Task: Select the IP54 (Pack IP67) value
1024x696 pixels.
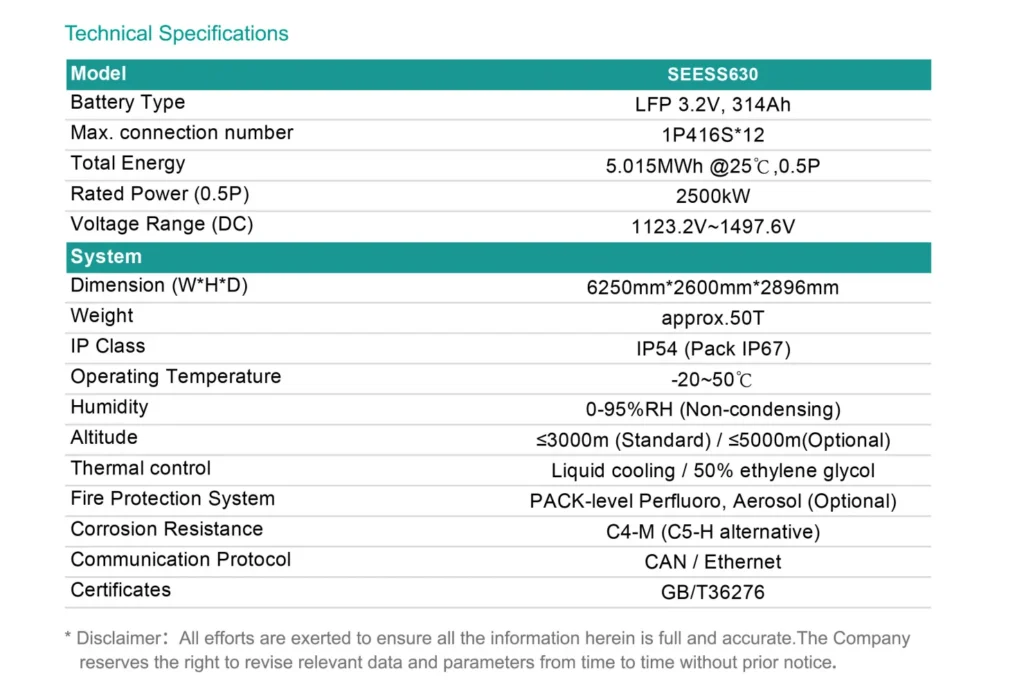Action: (x=712, y=349)
